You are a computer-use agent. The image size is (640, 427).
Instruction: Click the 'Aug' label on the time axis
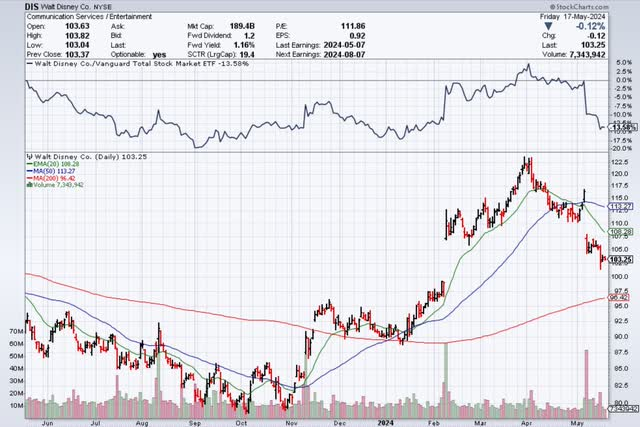tap(142, 423)
